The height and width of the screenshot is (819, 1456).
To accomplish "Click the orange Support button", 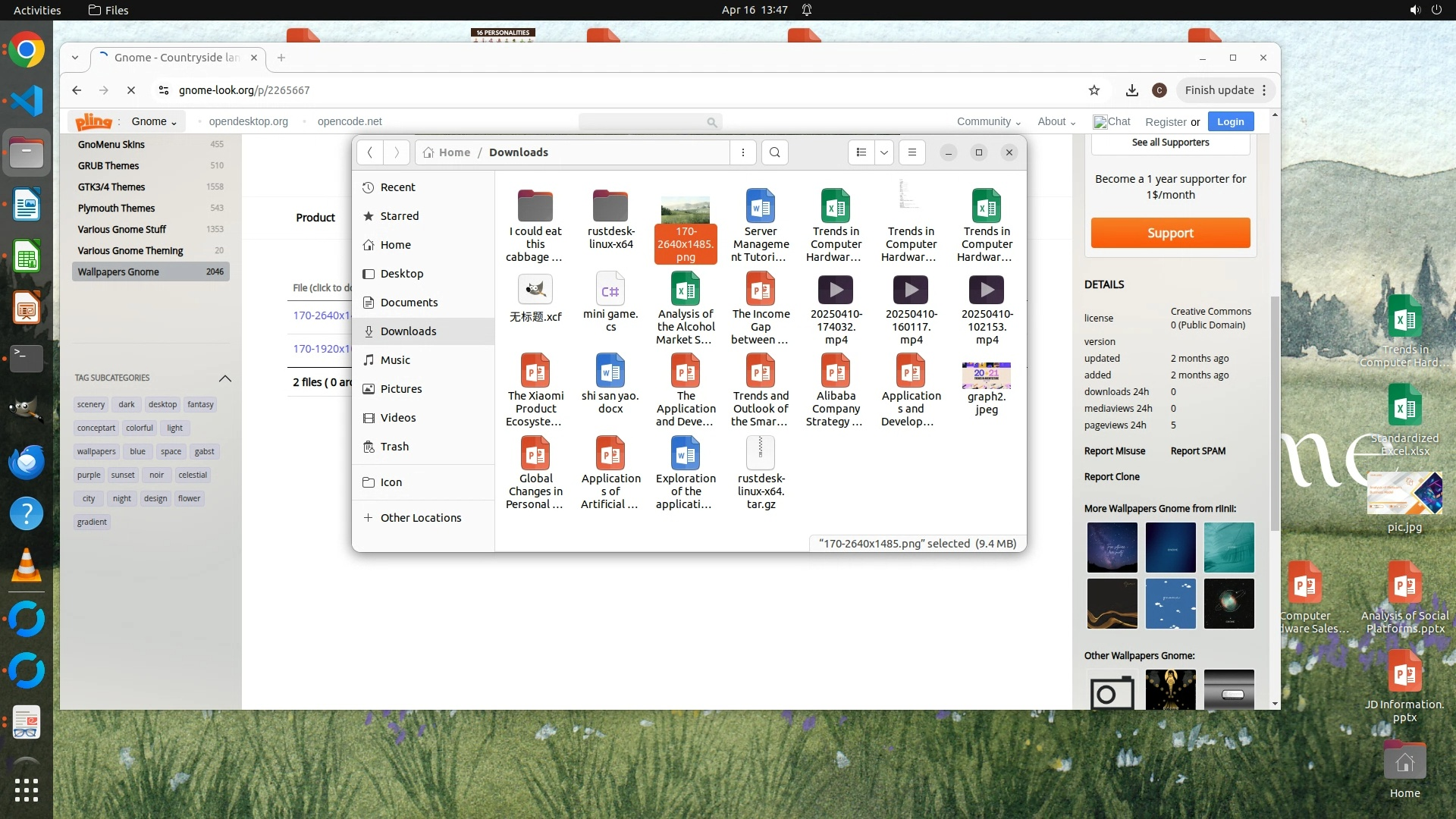I will pos(1170,233).
